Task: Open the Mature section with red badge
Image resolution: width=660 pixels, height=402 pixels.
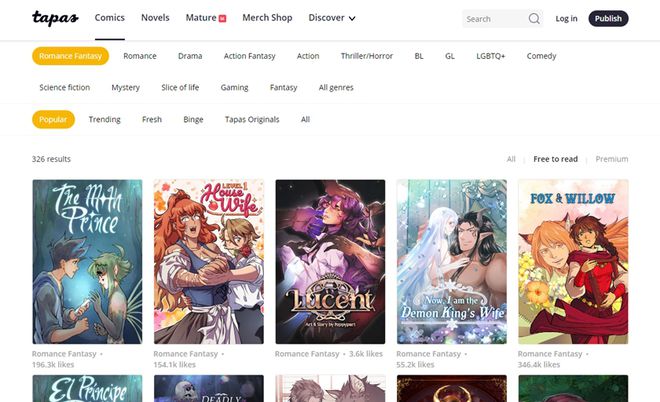Action: point(206,18)
